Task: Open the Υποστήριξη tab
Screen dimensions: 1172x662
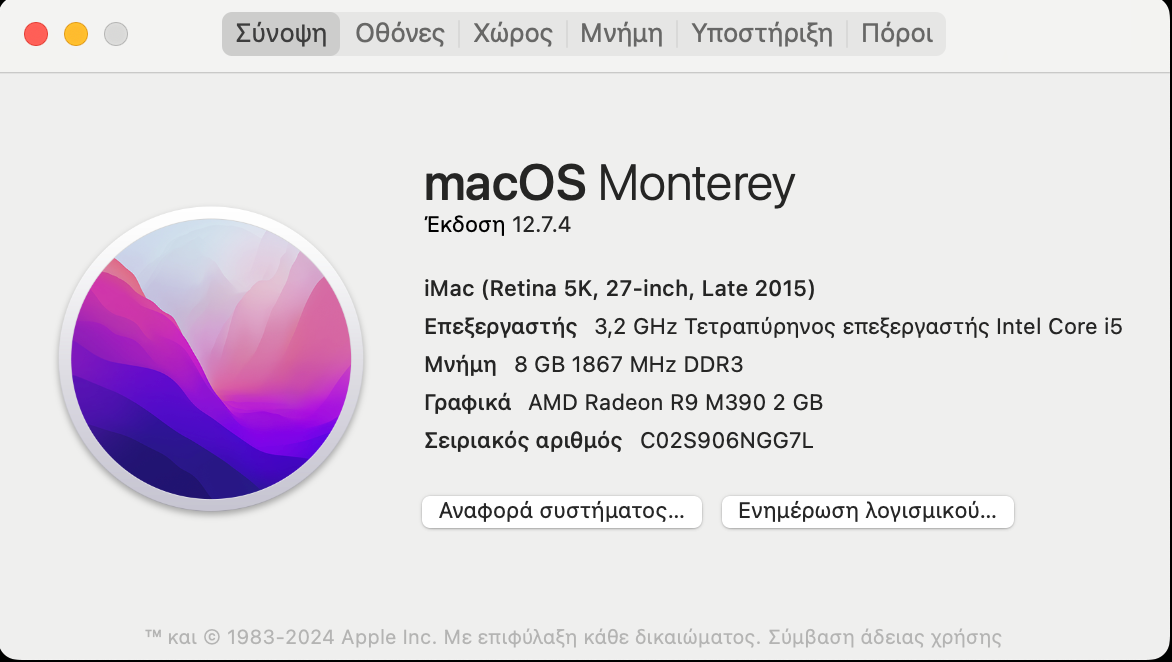Action: pyautogui.click(x=762, y=34)
